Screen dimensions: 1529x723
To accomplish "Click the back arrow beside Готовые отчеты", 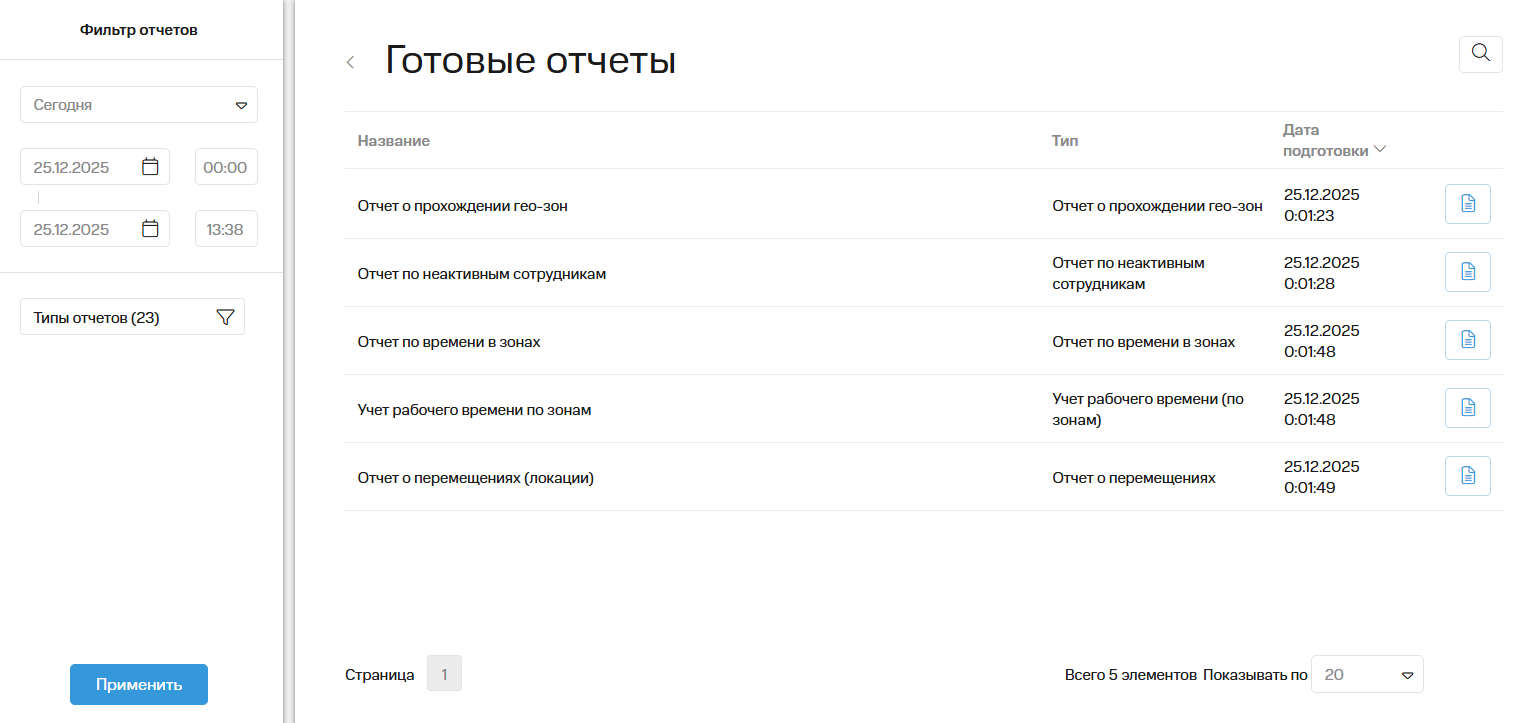I will [x=351, y=62].
